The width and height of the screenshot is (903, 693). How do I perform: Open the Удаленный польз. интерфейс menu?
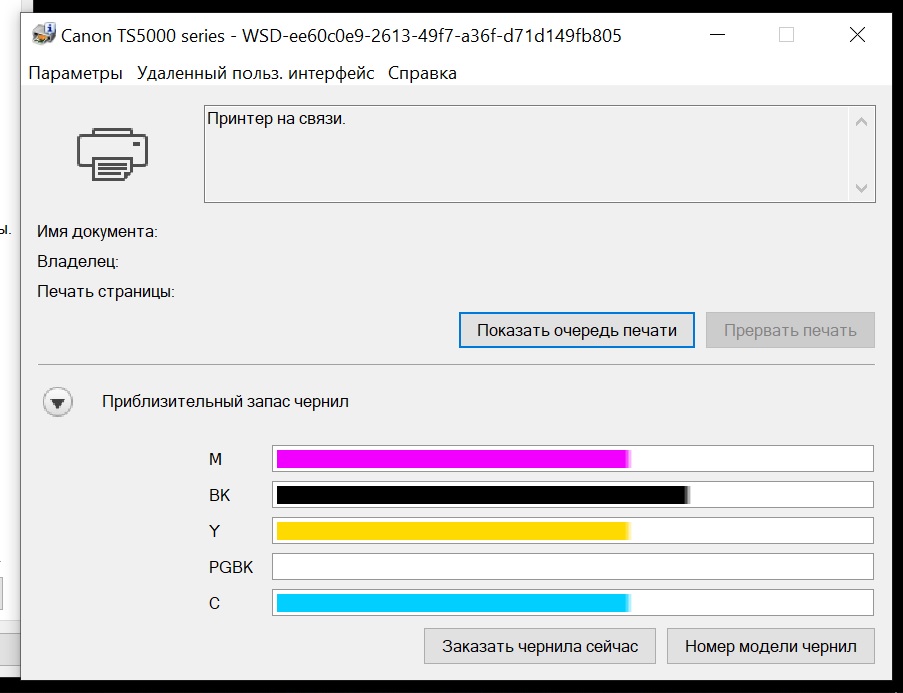[256, 73]
